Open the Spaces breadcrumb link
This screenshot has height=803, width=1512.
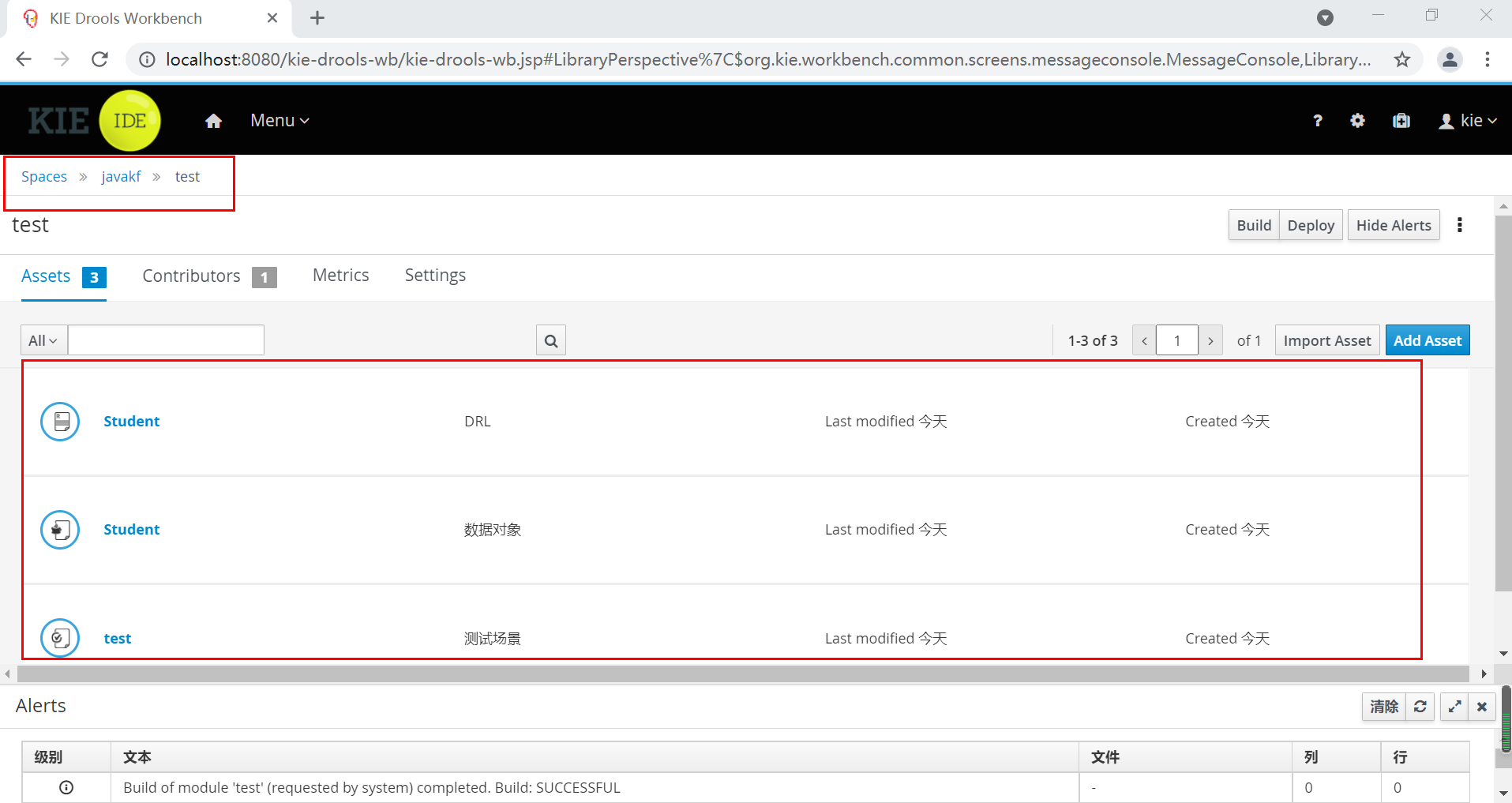click(x=43, y=176)
